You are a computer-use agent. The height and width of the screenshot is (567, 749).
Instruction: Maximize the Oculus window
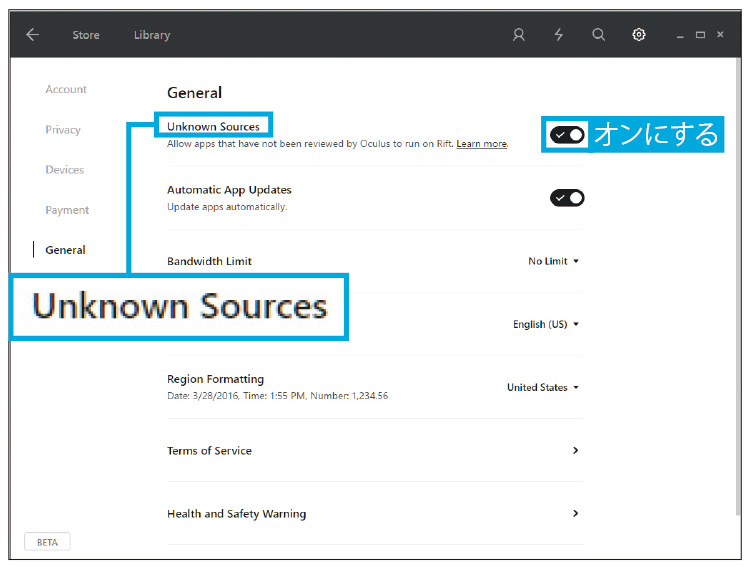pyautogui.click(x=700, y=35)
